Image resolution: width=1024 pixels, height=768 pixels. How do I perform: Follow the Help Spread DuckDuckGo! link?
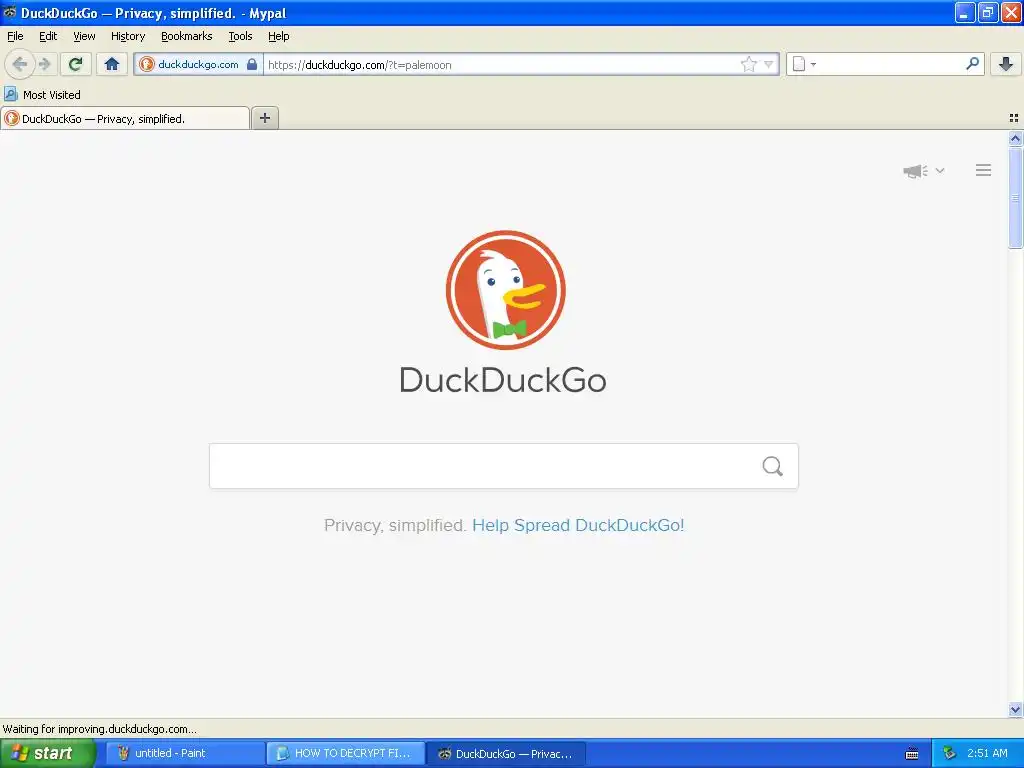(x=578, y=525)
